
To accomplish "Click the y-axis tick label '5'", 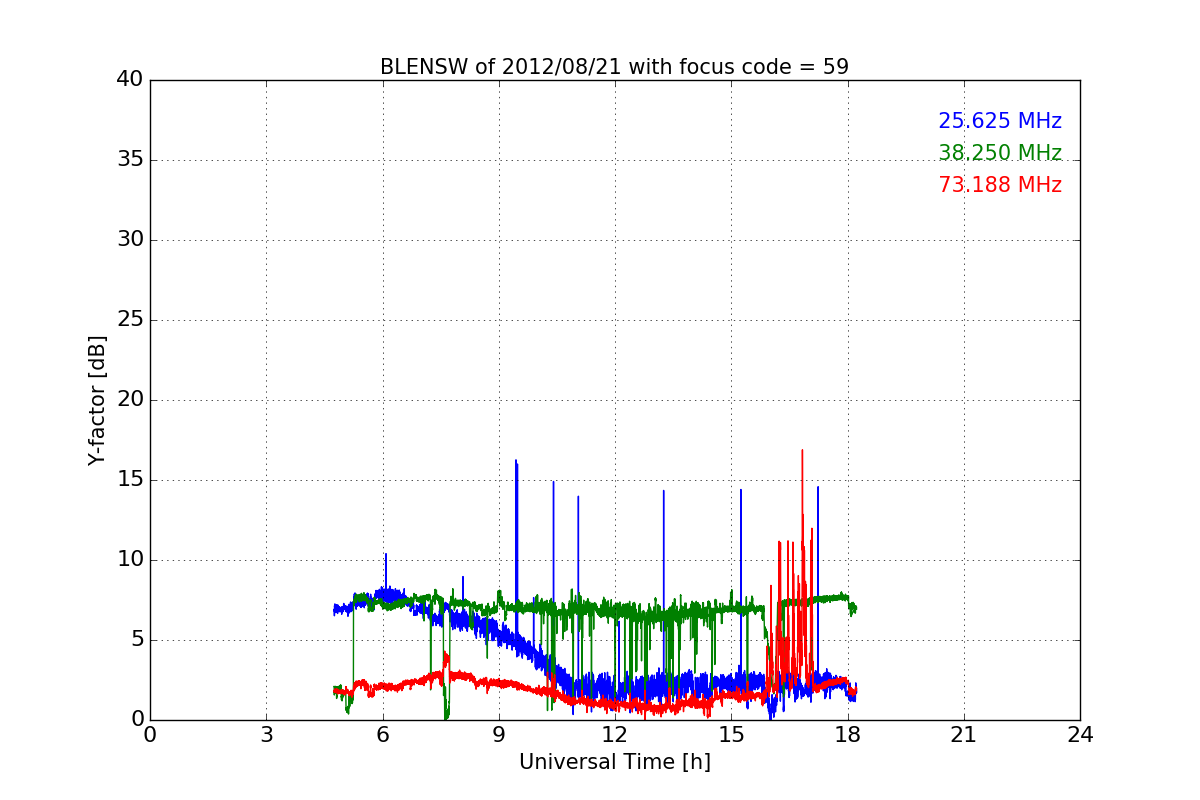I will tap(136, 640).
